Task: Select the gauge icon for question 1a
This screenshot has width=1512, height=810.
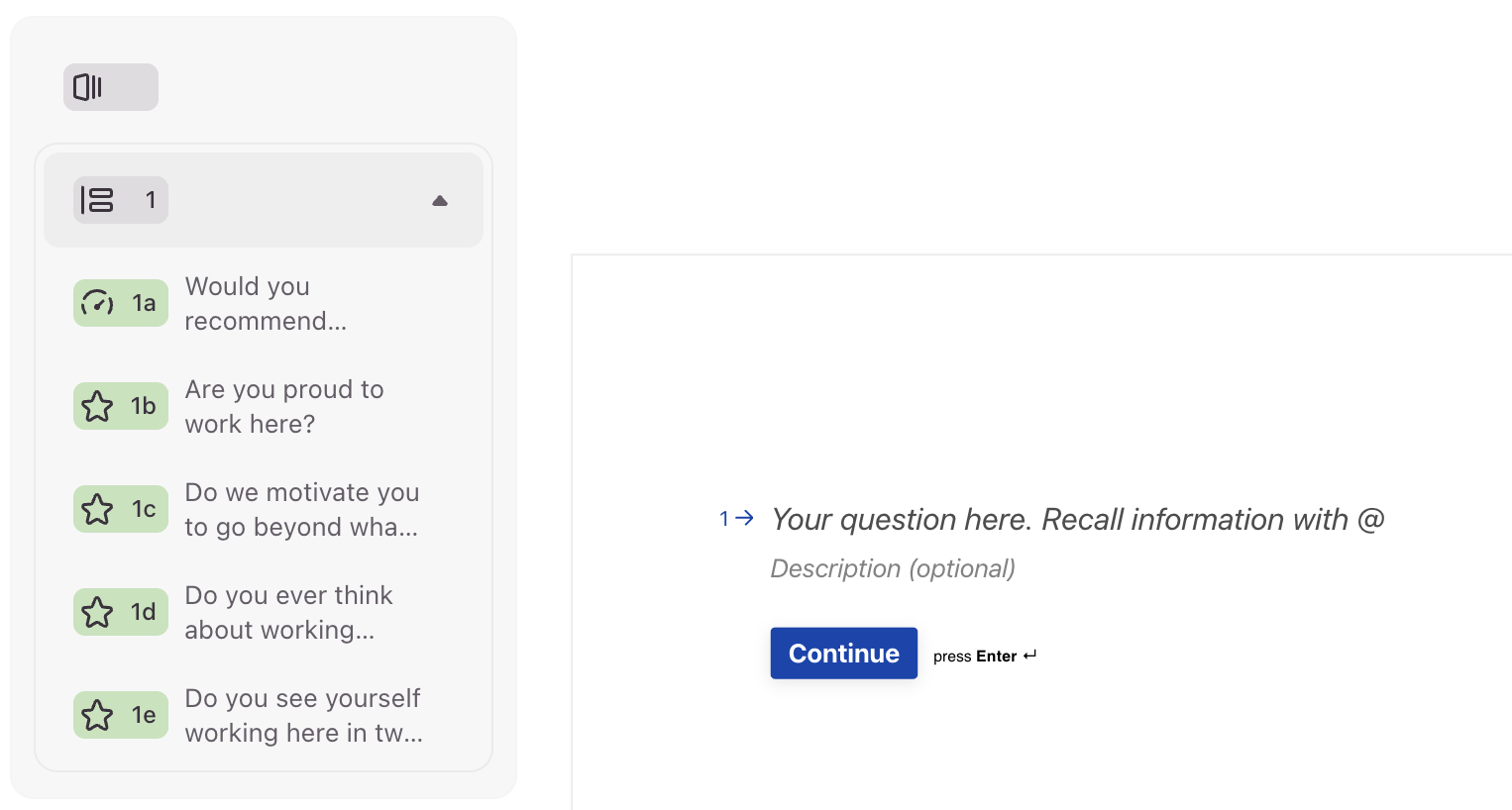Action: tap(97, 303)
